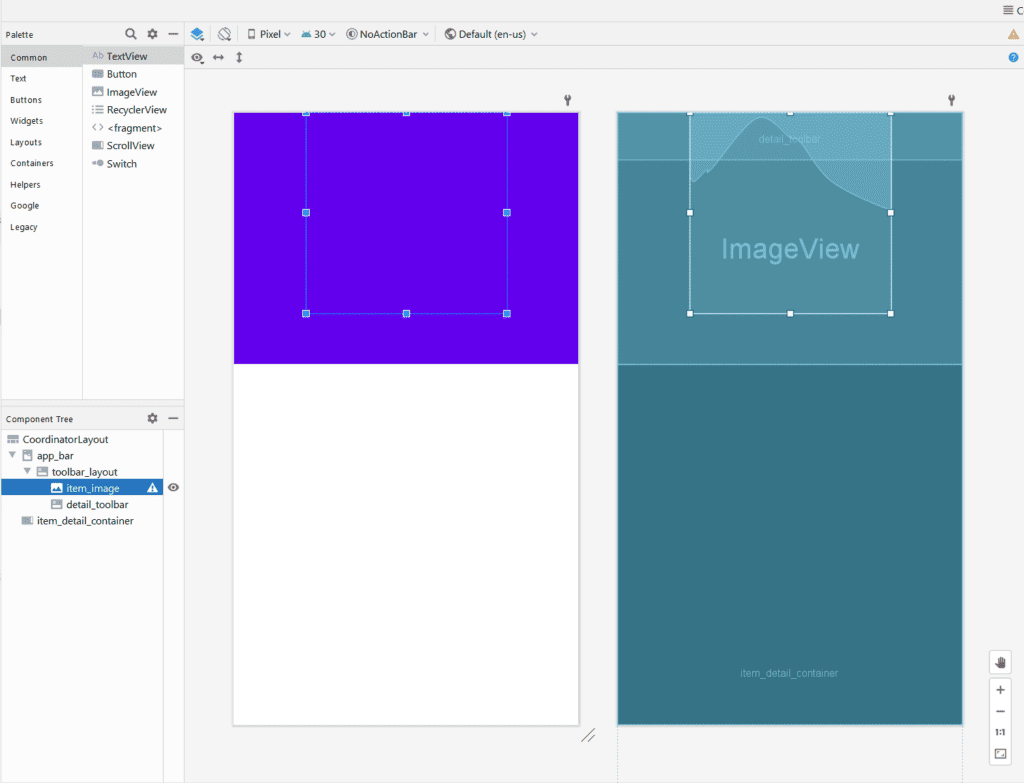The height and width of the screenshot is (783, 1024).
Task: Select the Switch component in the Palette
Action: click(120, 163)
